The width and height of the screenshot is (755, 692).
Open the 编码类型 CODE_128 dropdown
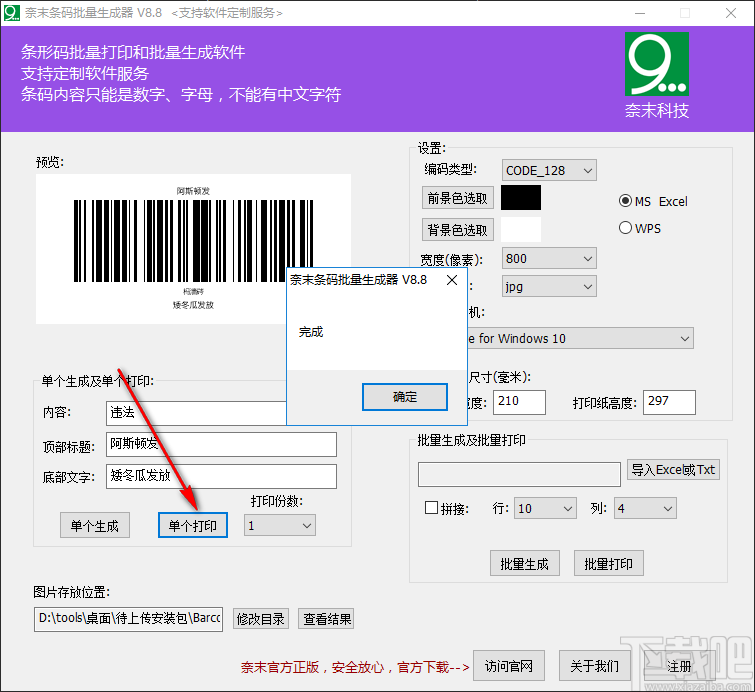click(549, 170)
